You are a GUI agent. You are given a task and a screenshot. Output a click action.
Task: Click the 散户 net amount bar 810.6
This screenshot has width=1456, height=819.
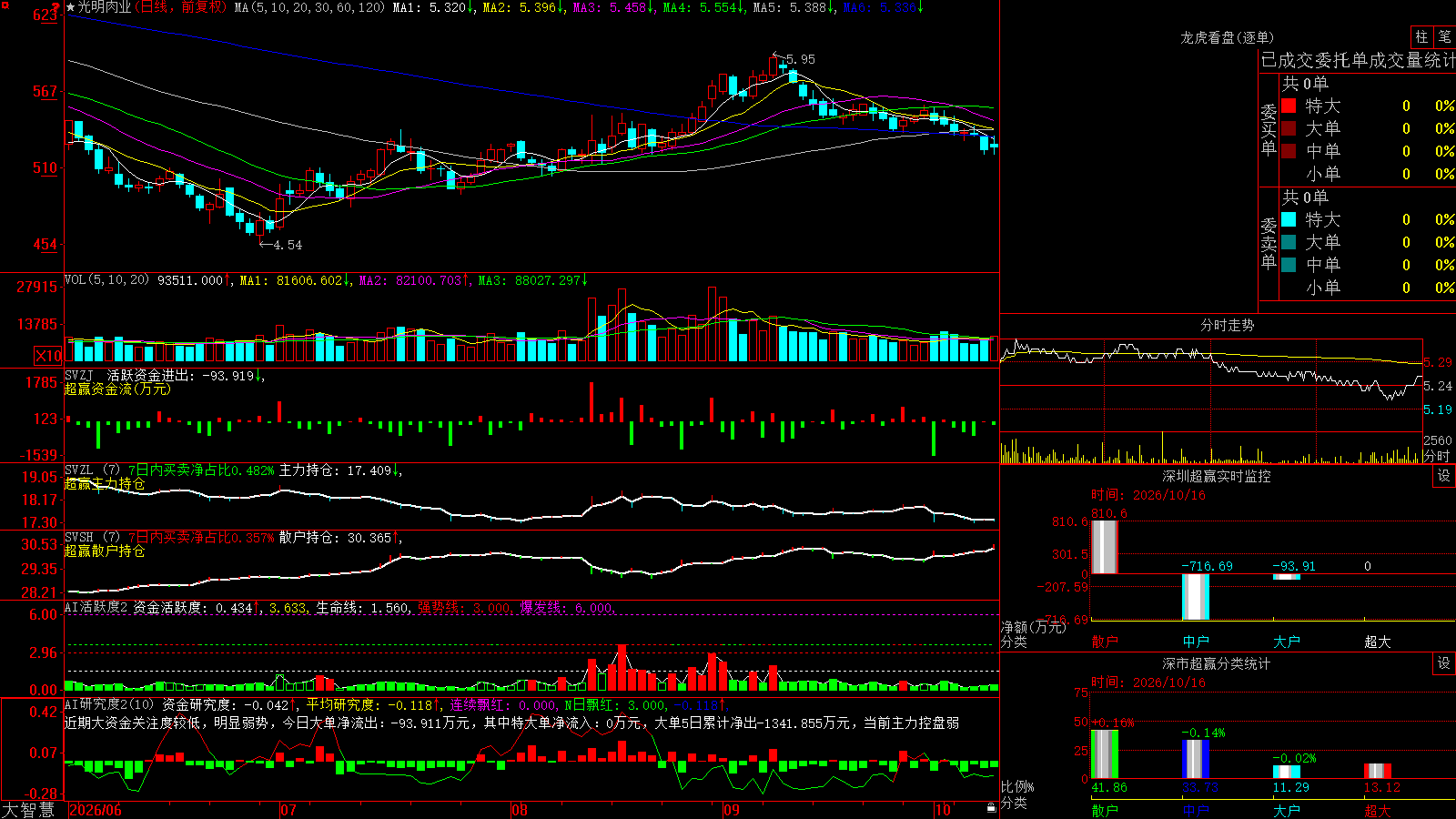point(1105,547)
